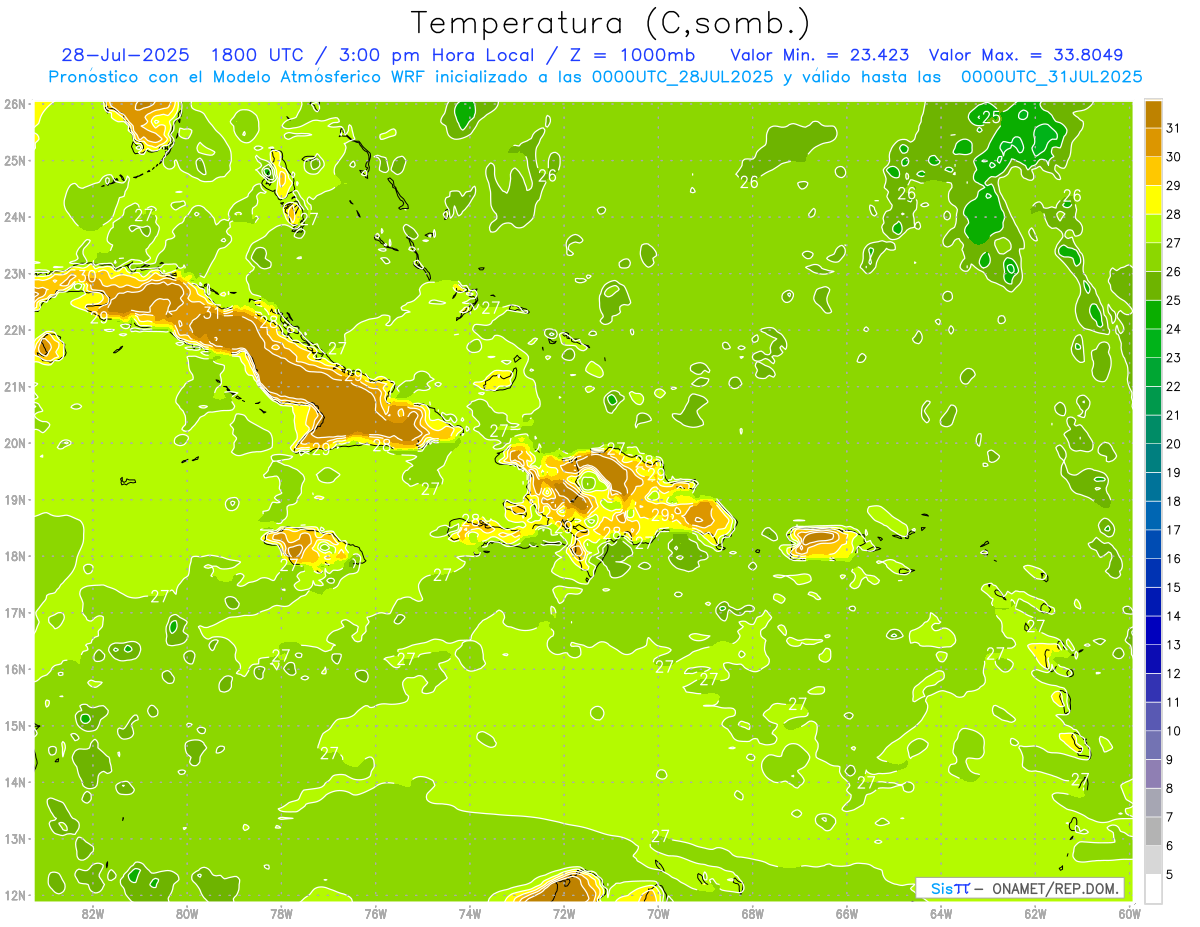This screenshot has height=927, width=1200.
Task: Click the 24N latitude axis label
Action: click(15, 217)
